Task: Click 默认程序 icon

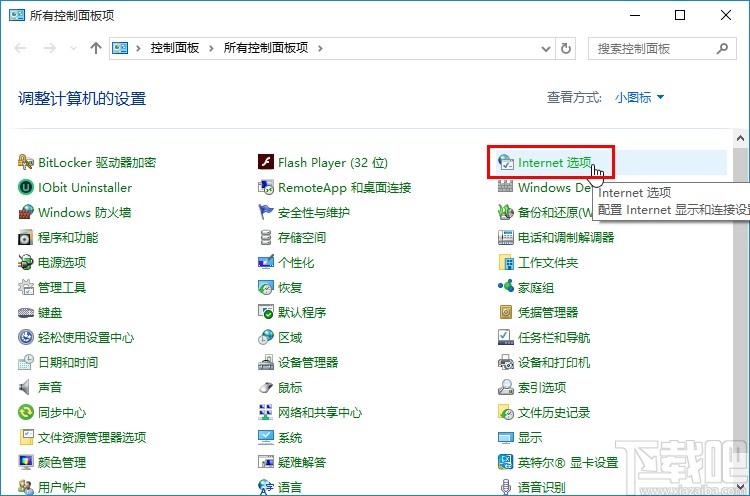Action: [x=265, y=312]
